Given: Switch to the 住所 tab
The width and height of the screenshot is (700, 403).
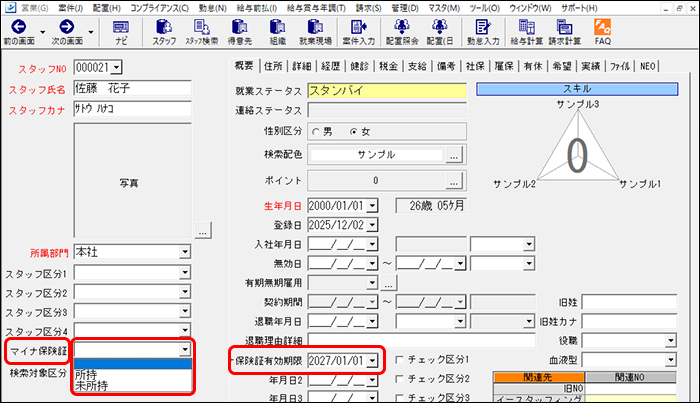Looking at the screenshot, I should point(273,66).
